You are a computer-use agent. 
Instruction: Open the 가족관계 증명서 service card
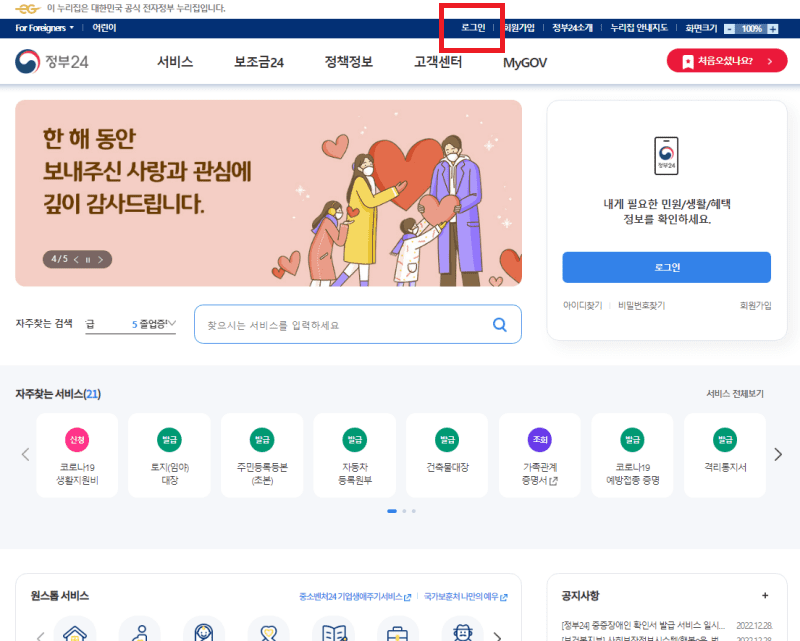[x=540, y=455]
